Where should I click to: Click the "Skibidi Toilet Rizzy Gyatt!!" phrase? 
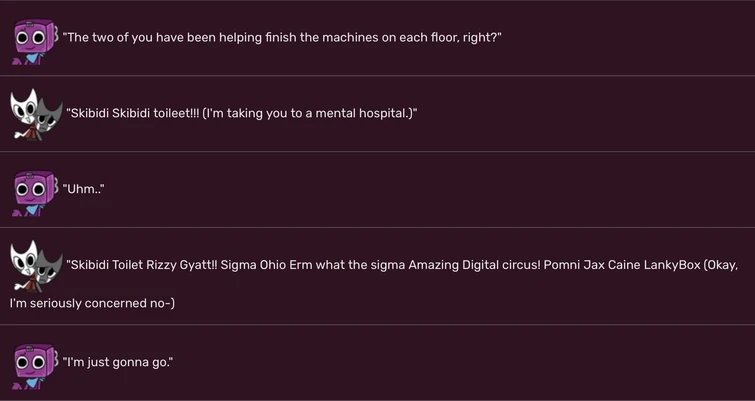pyautogui.click(x=150, y=265)
